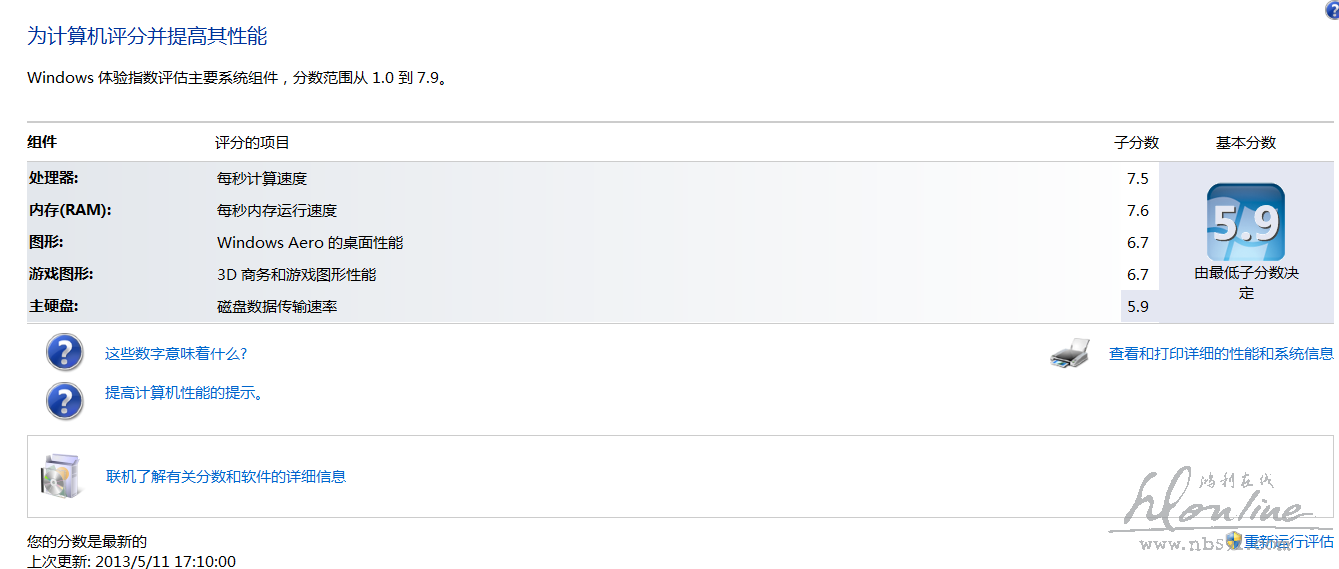Click the shield icon beside 重新运行评估
The height and width of the screenshot is (569, 1339).
tap(1234, 541)
